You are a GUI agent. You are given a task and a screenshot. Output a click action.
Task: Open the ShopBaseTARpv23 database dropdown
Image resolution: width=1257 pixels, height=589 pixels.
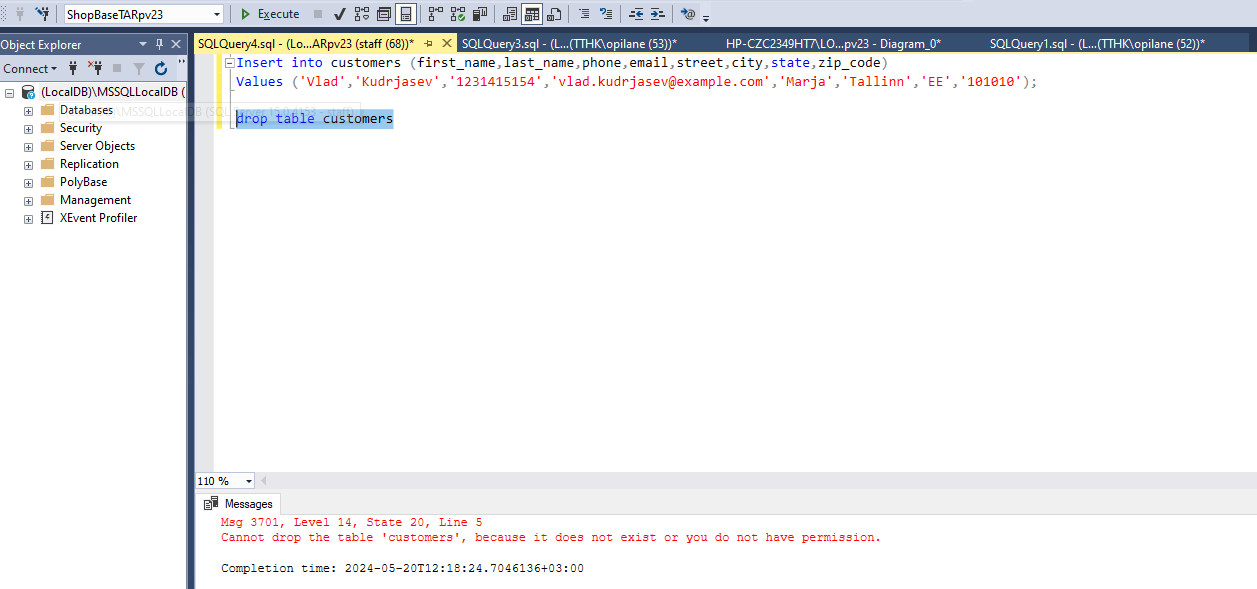click(217, 14)
